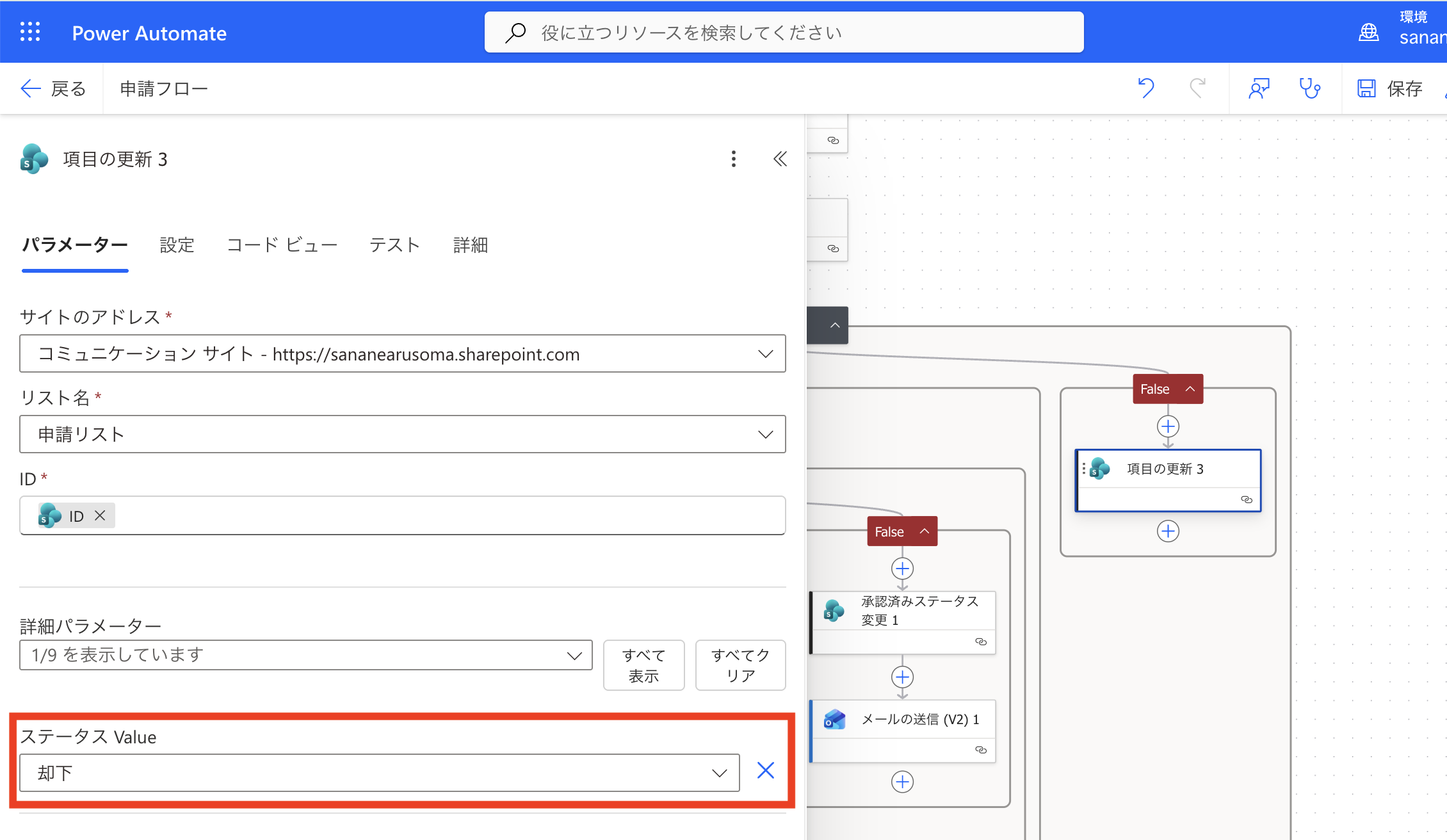Collapse the dark condition header chevron
The image size is (1447, 840).
pyautogui.click(x=834, y=325)
